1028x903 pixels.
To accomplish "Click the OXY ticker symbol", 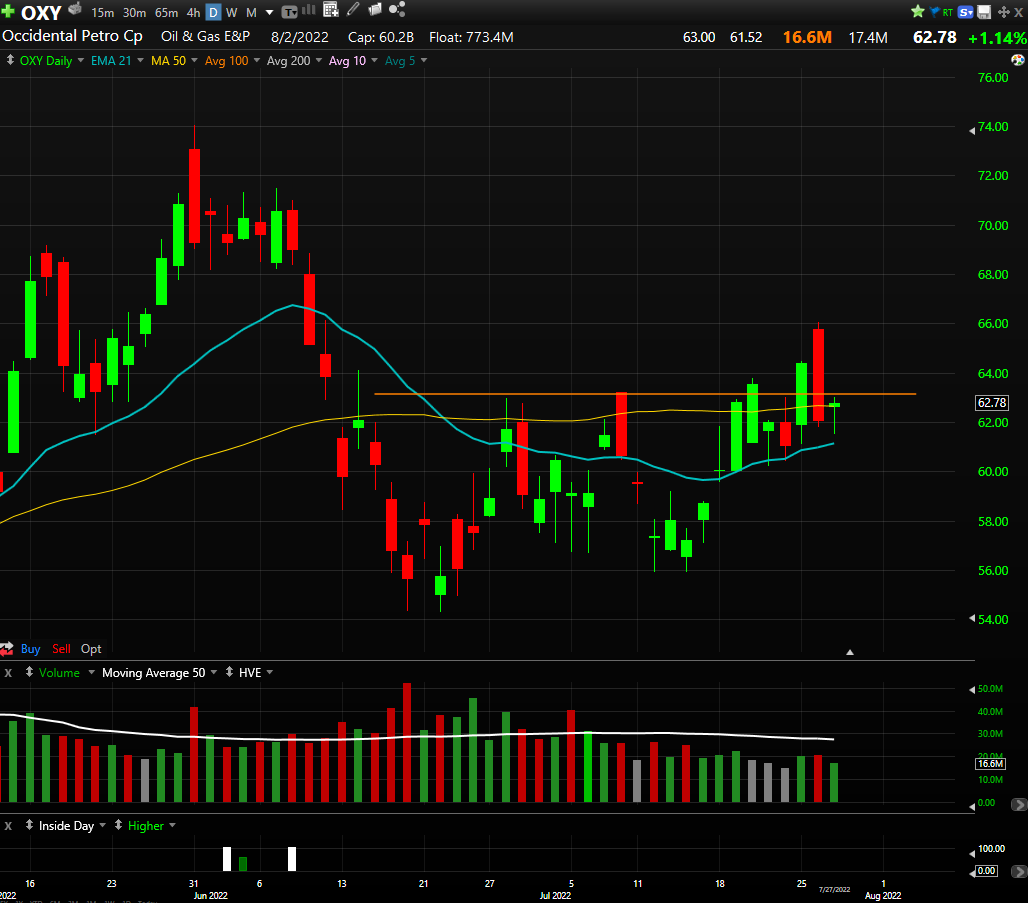I will coord(41,12).
